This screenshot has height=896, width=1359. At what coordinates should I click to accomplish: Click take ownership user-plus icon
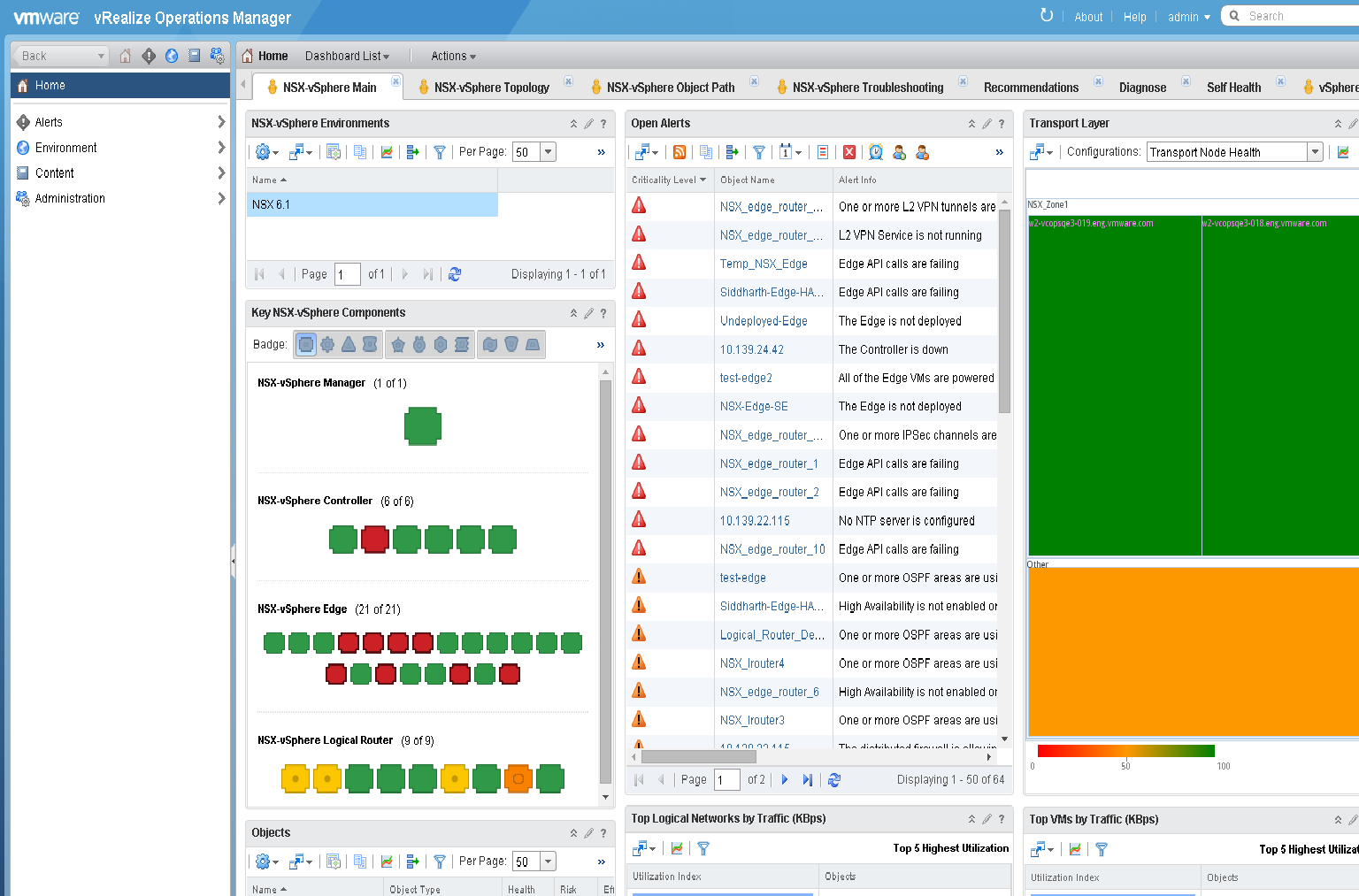(x=899, y=152)
